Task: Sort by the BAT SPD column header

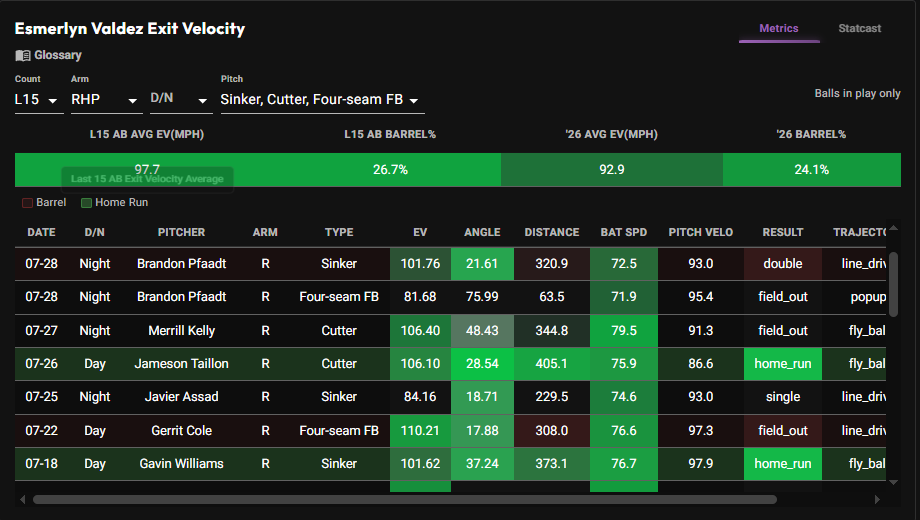Action: tap(624, 232)
